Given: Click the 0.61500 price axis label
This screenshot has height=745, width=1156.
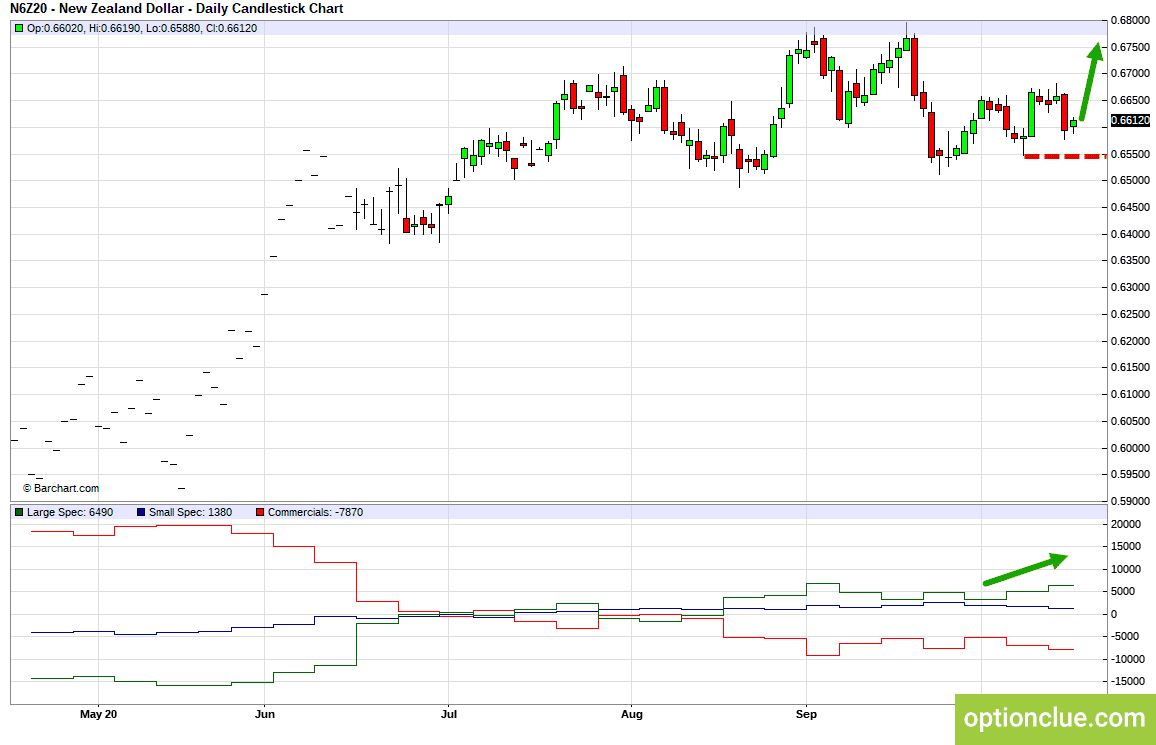Looking at the screenshot, I should (x=1130, y=367).
